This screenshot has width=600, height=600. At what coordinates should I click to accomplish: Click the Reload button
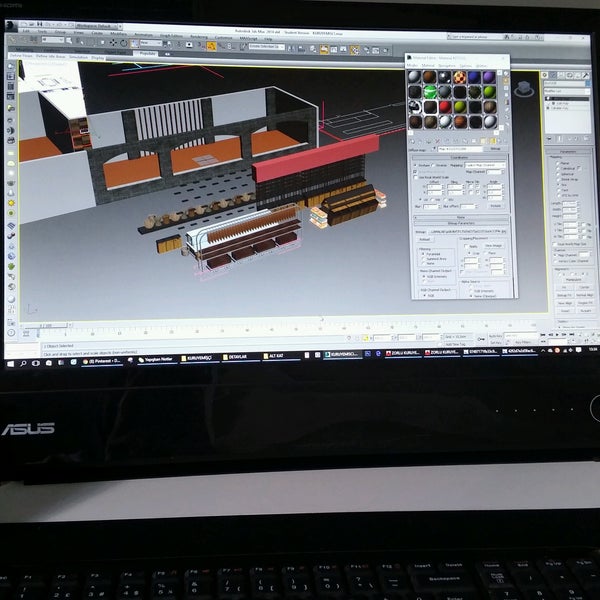[424, 239]
